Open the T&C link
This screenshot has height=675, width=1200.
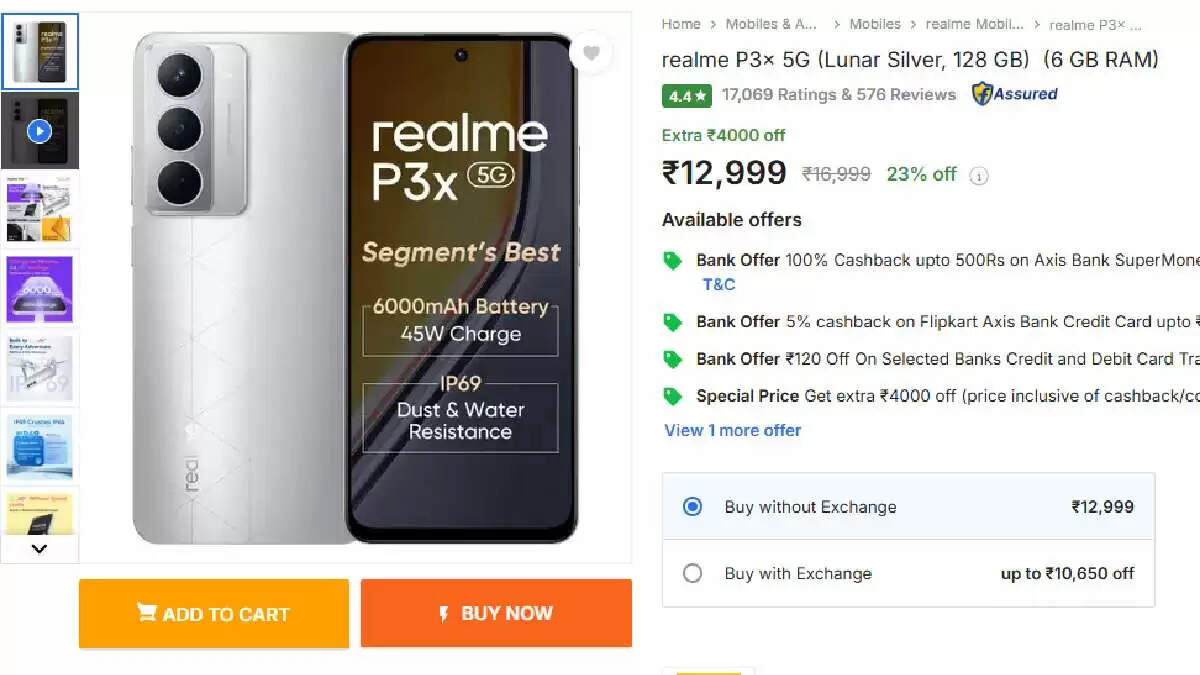(719, 284)
